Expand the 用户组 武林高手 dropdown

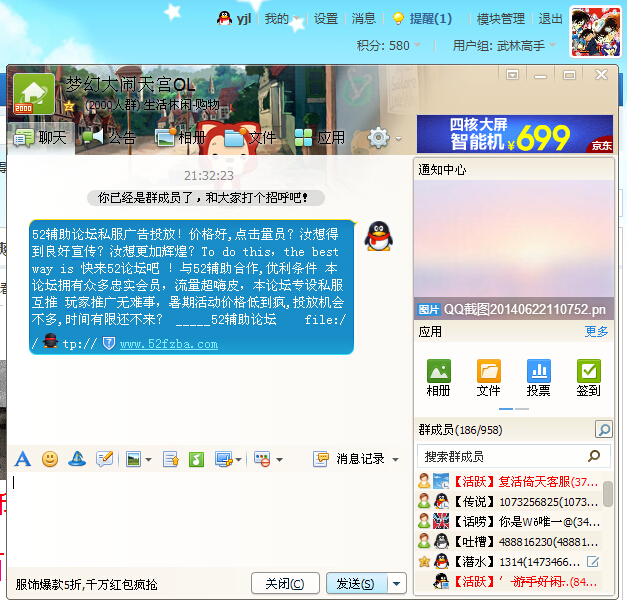click(x=553, y=45)
